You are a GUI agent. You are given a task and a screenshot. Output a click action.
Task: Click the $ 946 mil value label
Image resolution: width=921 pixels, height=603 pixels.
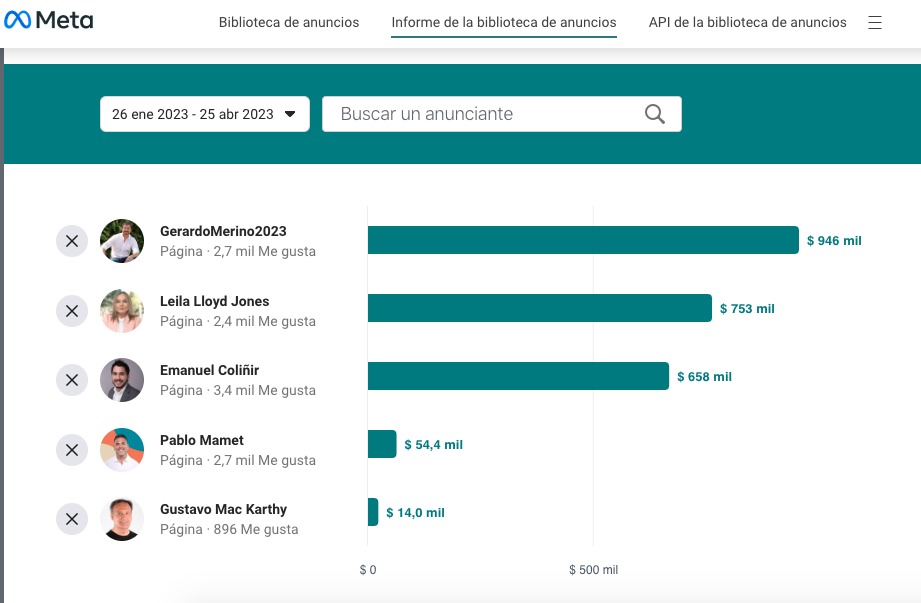click(834, 241)
